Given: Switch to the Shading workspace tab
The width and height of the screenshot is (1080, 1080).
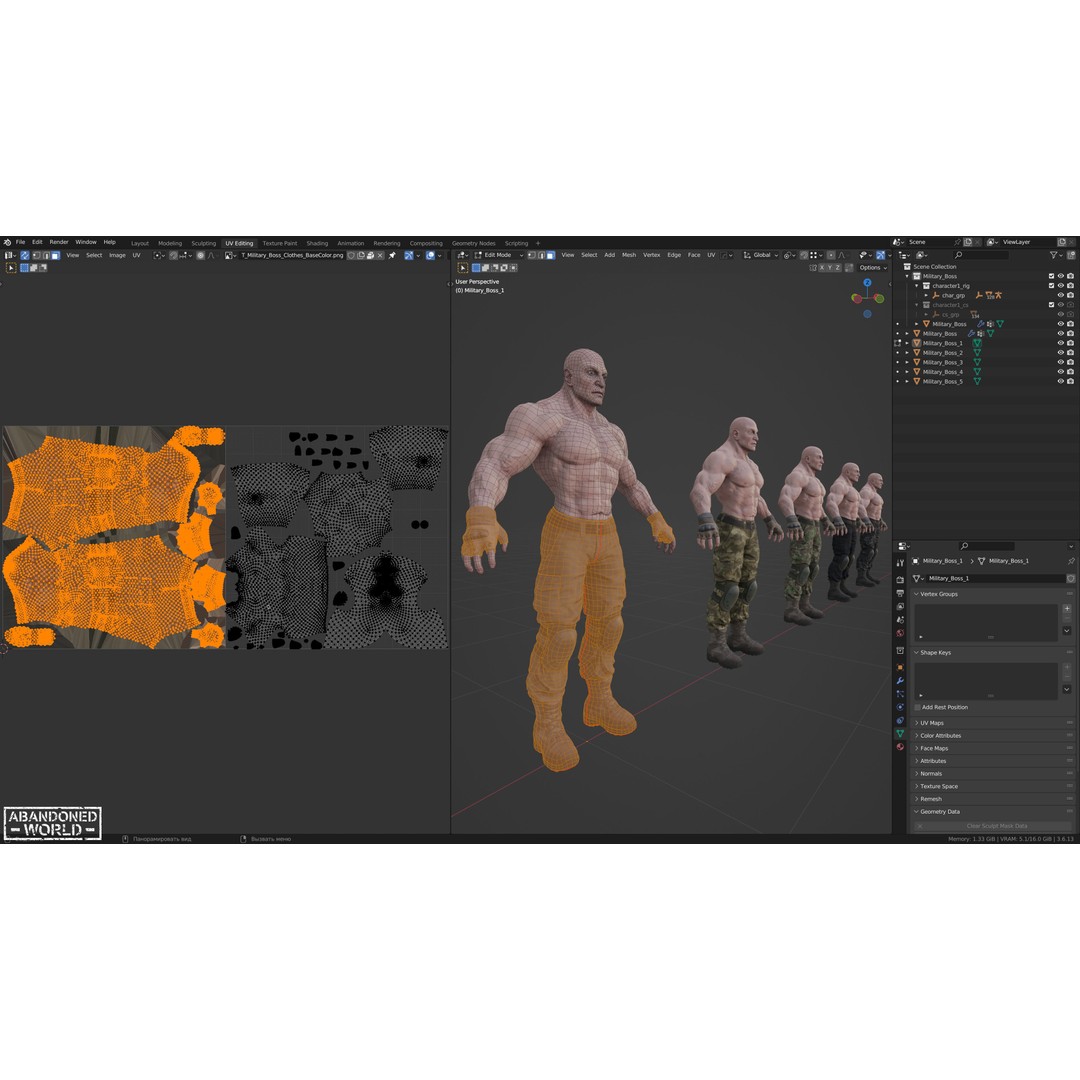Looking at the screenshot, I should pyautogui.click(x=318, y=243).
